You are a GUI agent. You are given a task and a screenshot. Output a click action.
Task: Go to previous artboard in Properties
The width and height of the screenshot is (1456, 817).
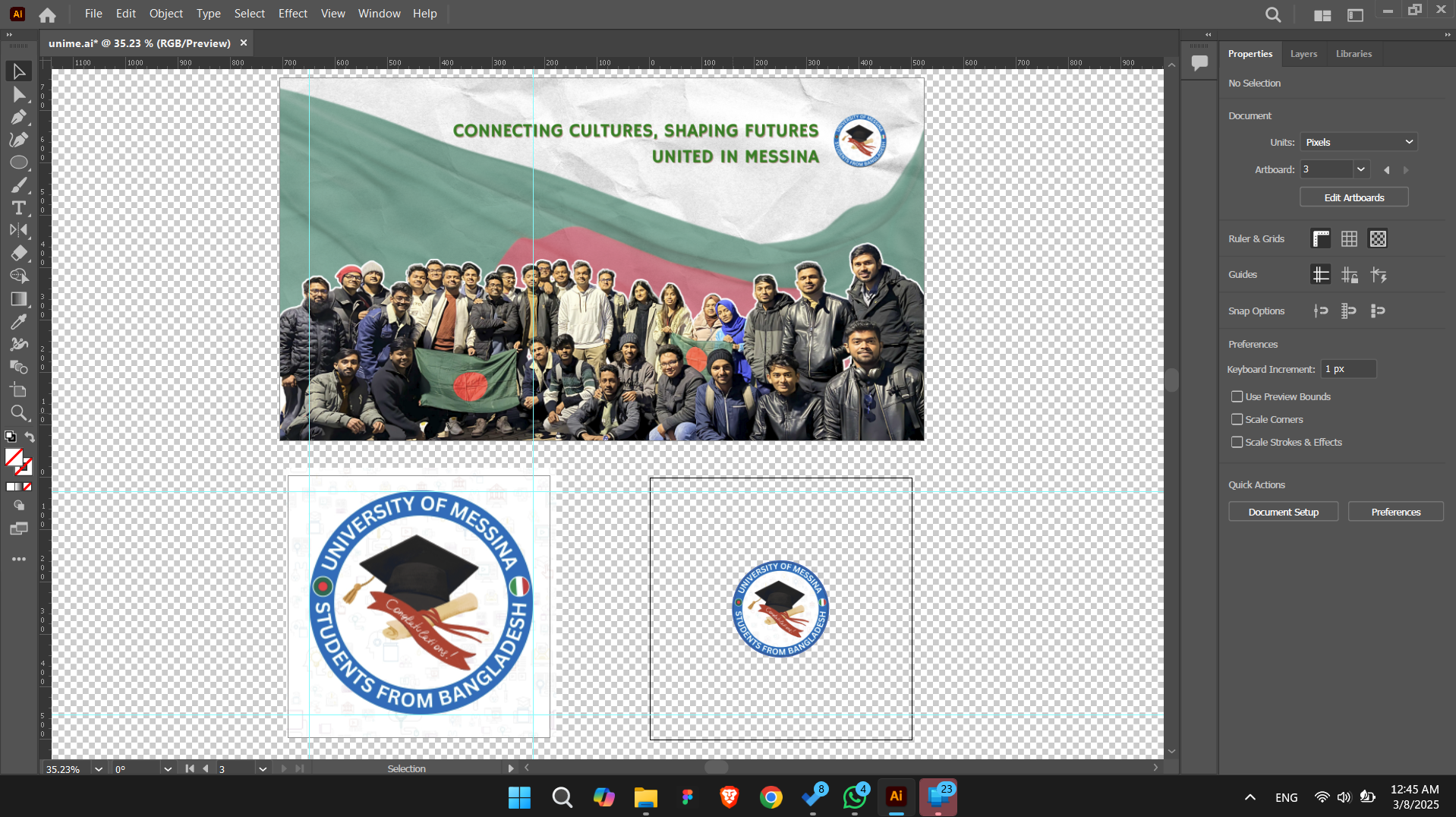(x=1387, y=170)
